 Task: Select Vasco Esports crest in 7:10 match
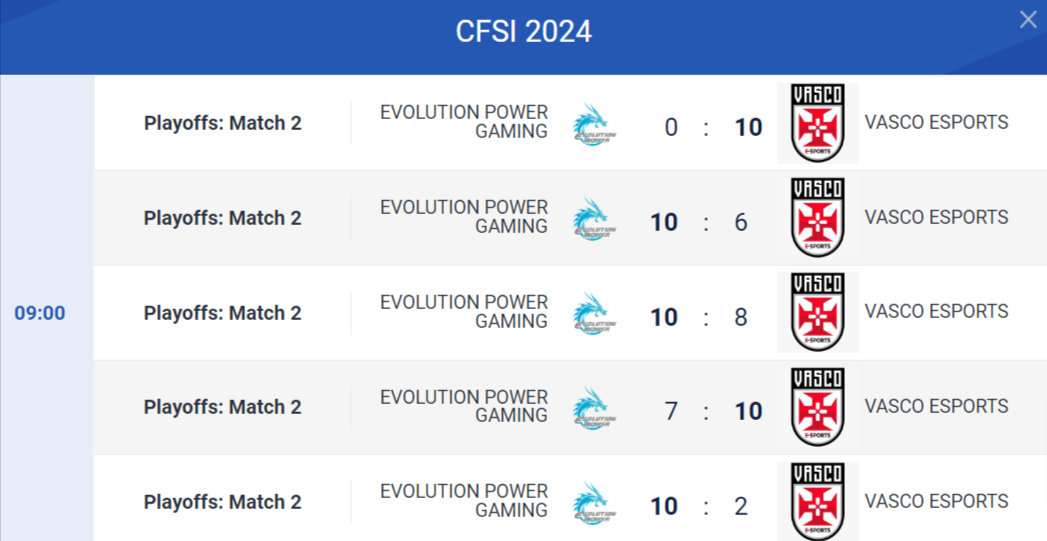(x=817, y=407)
